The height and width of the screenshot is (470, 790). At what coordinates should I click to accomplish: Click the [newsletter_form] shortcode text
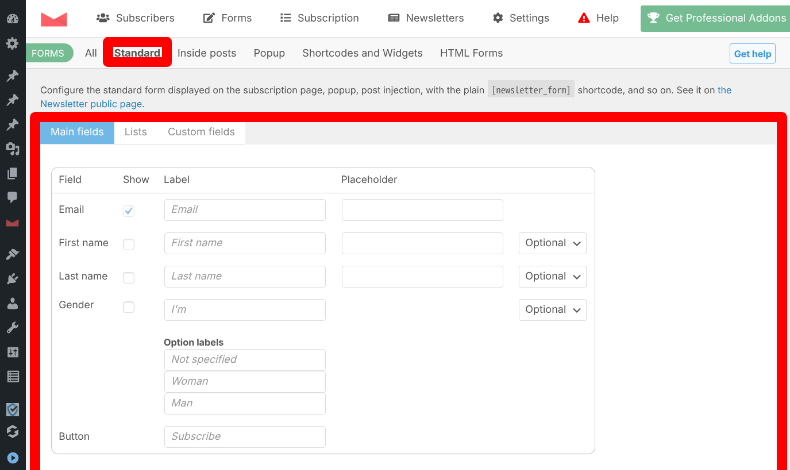(x=531, y=90)
